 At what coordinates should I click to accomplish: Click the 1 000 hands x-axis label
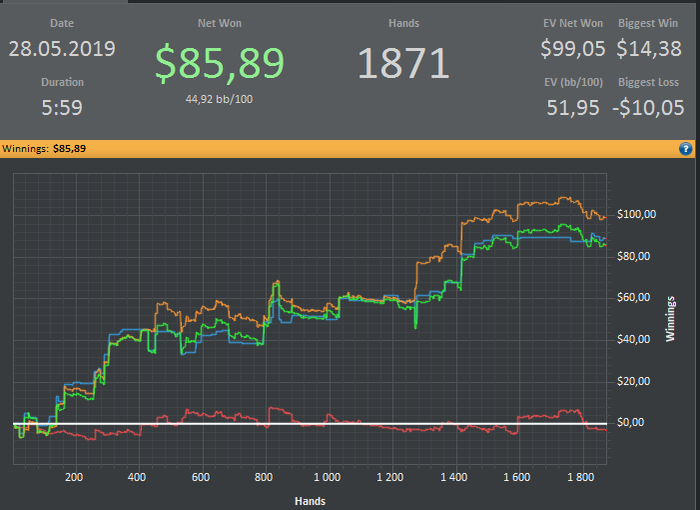coord(327,477)
